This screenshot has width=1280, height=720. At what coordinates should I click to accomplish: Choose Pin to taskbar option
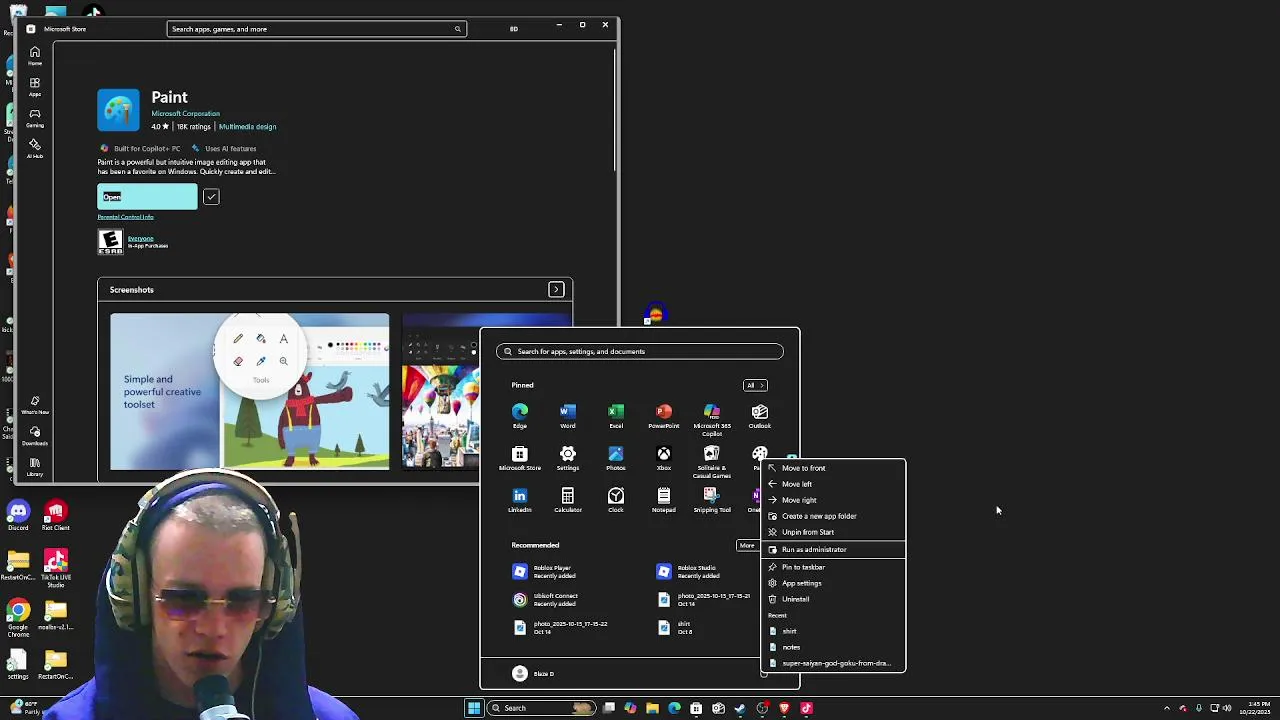click(x=833, y=567)
